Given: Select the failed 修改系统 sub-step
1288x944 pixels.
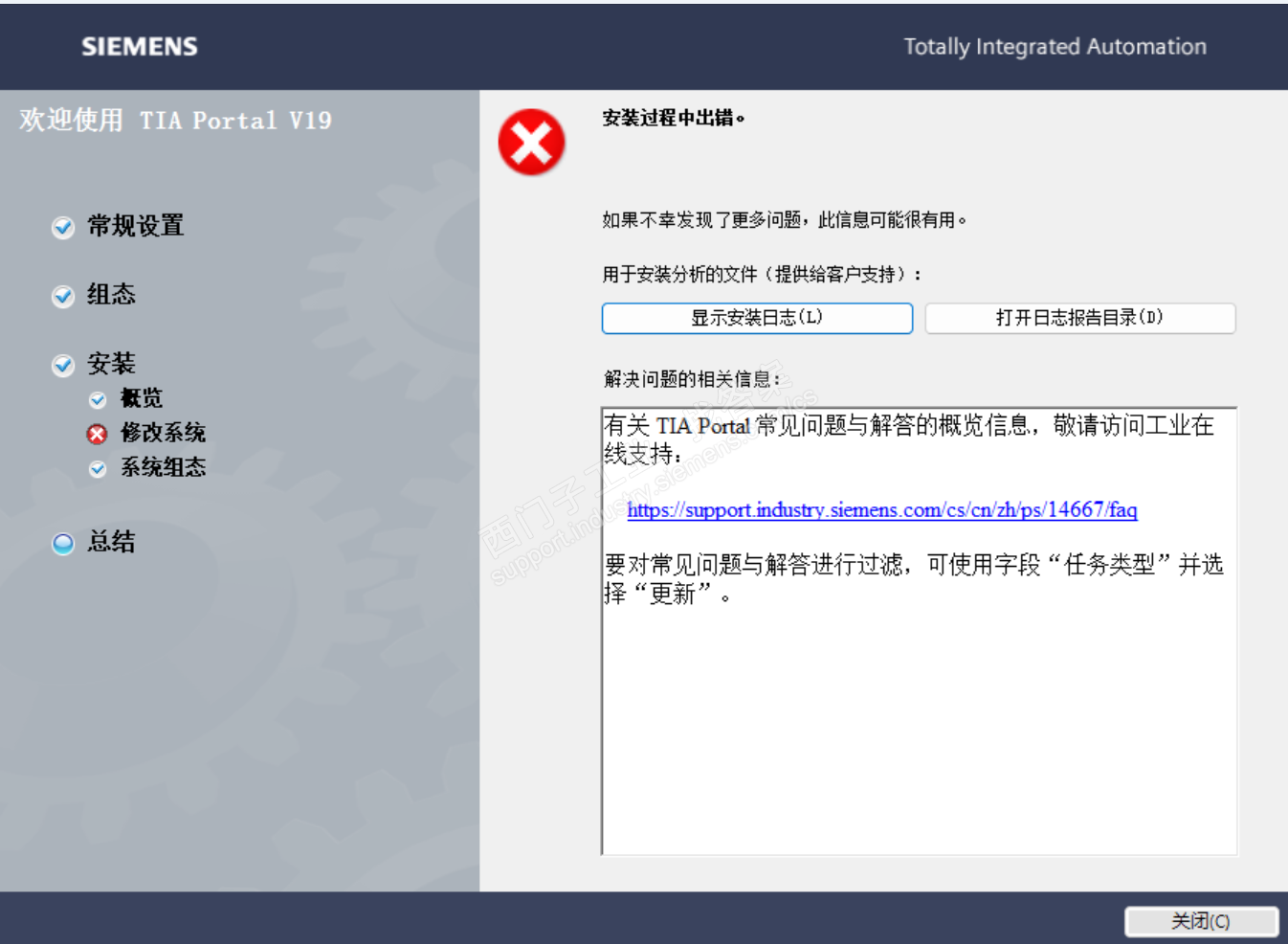Looking at the screenshot, I should pyautogui.click(x=163, y=433).
